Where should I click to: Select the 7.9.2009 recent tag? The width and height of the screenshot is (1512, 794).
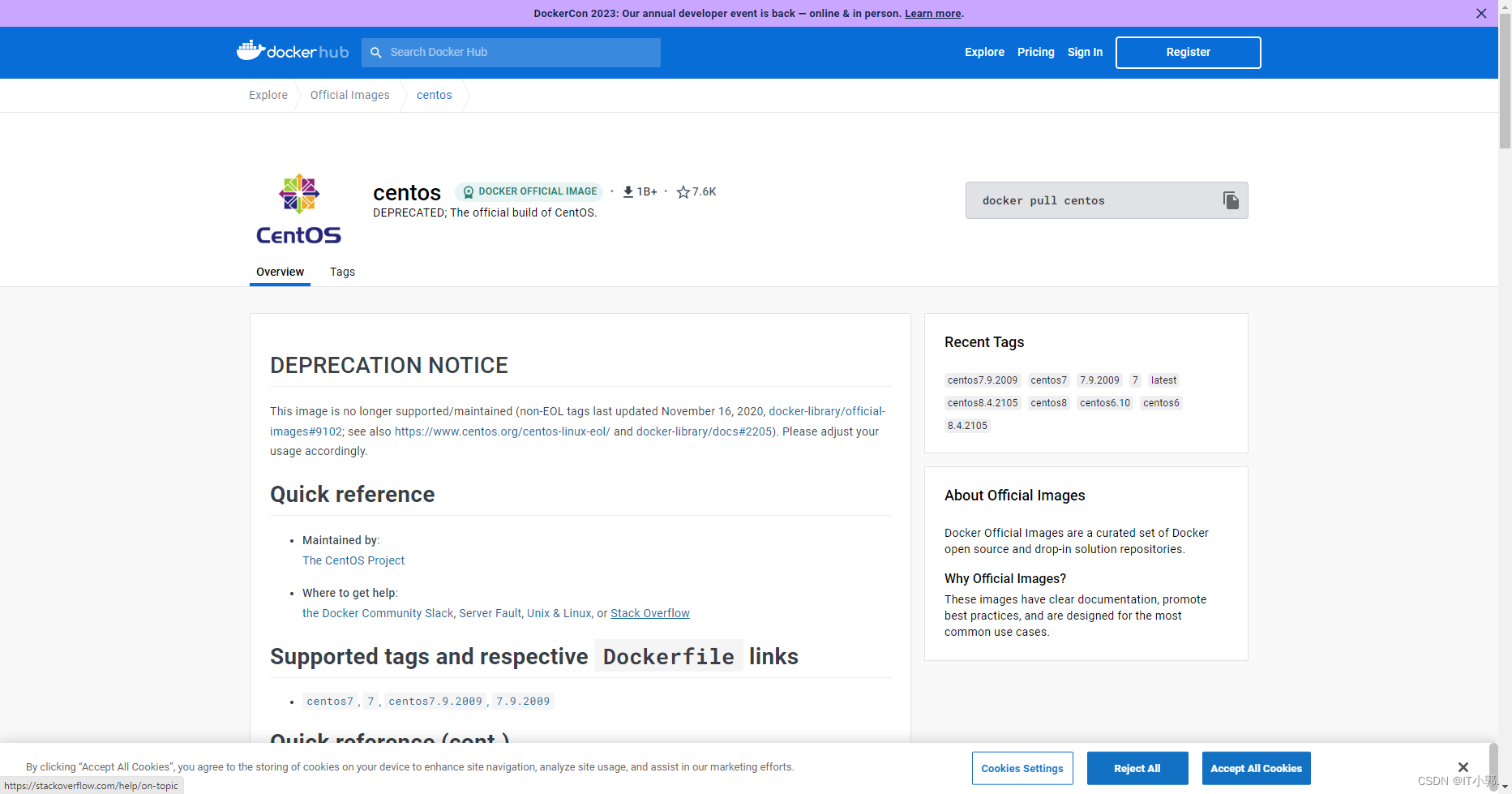click(x=1099, y=380)
